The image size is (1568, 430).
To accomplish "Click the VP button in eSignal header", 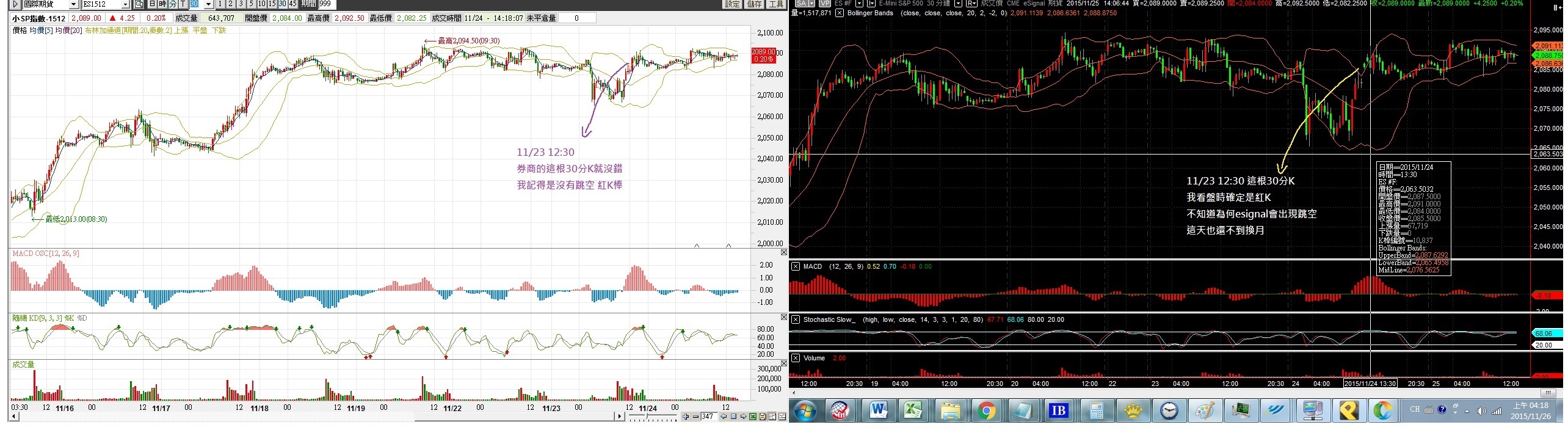I will point(824,3).
